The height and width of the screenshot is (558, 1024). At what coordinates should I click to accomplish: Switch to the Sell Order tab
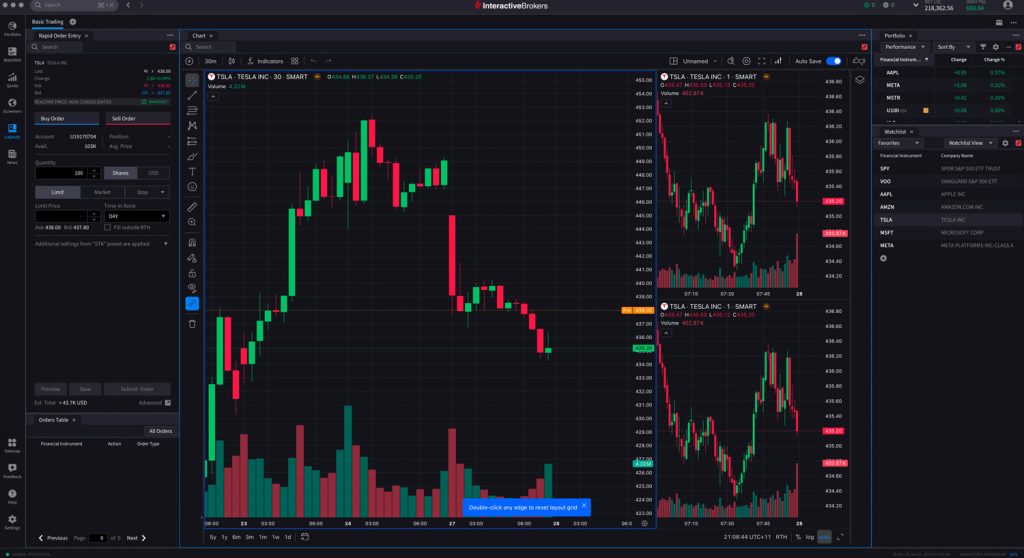click(x=137, y=118)
